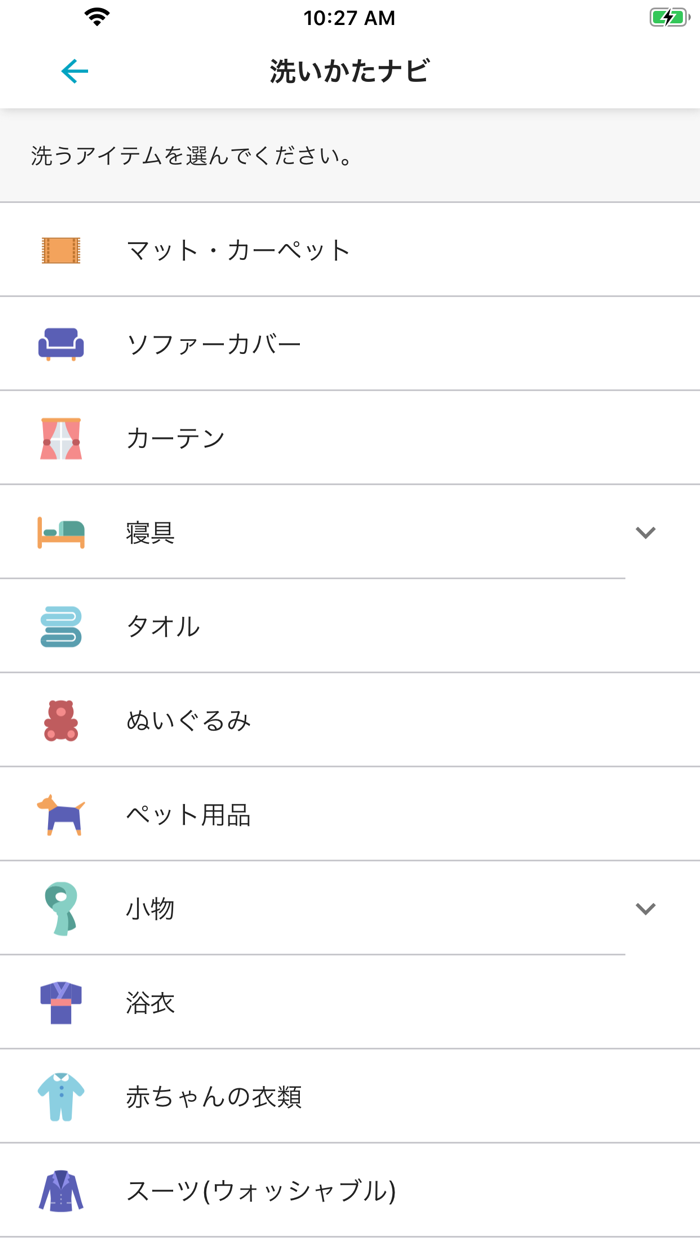
Task: Tap the yukata kimono icon
Action: coord(61,1002)
